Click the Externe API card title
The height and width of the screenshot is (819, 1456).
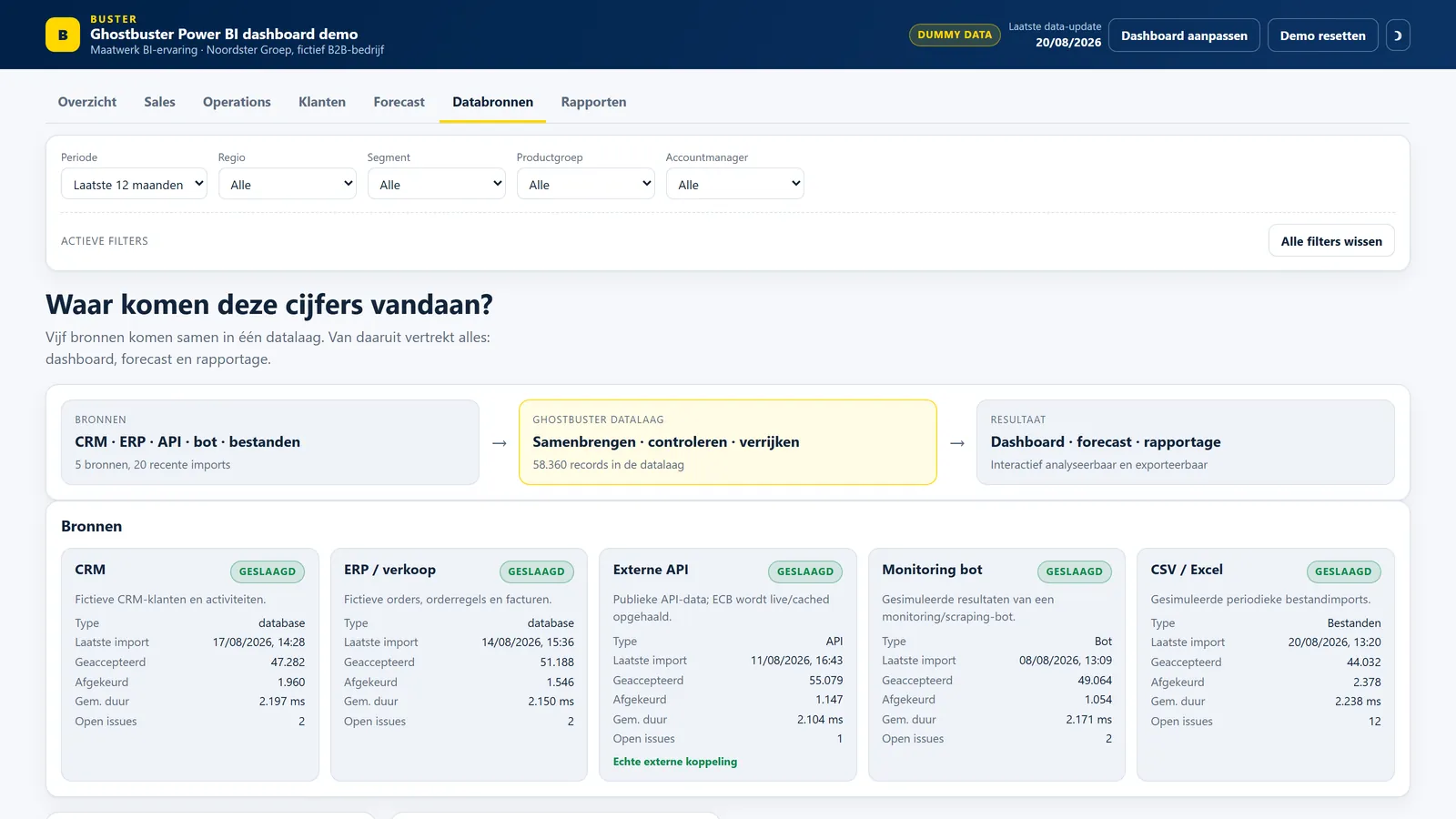pyautogui.click(x=651, y=570)
